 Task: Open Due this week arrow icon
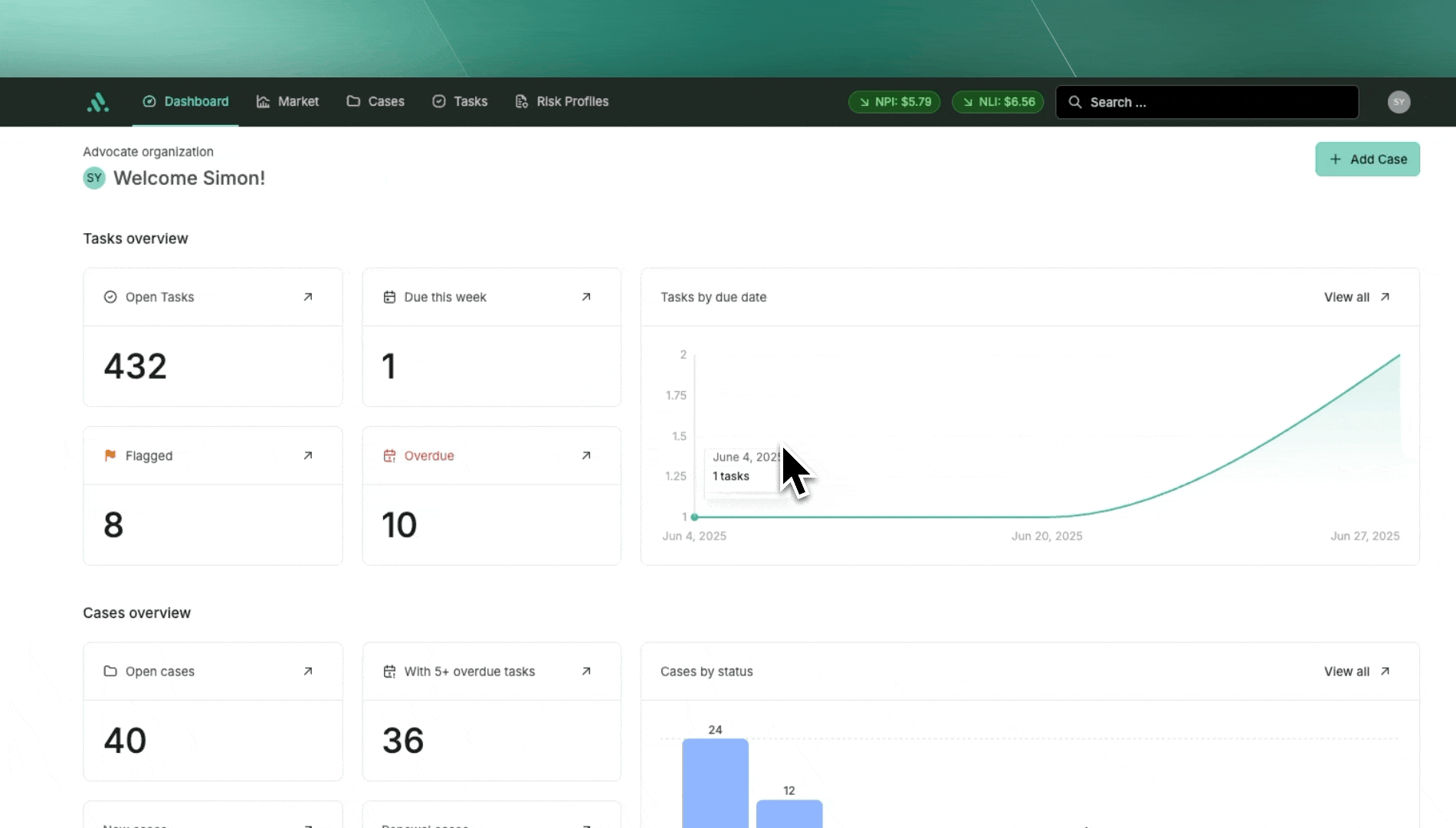pyautogui.click(x=586, y=297)
